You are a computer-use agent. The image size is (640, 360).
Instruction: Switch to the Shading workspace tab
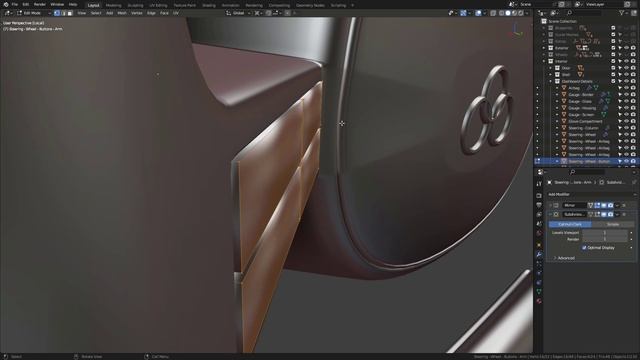point(209,5)
